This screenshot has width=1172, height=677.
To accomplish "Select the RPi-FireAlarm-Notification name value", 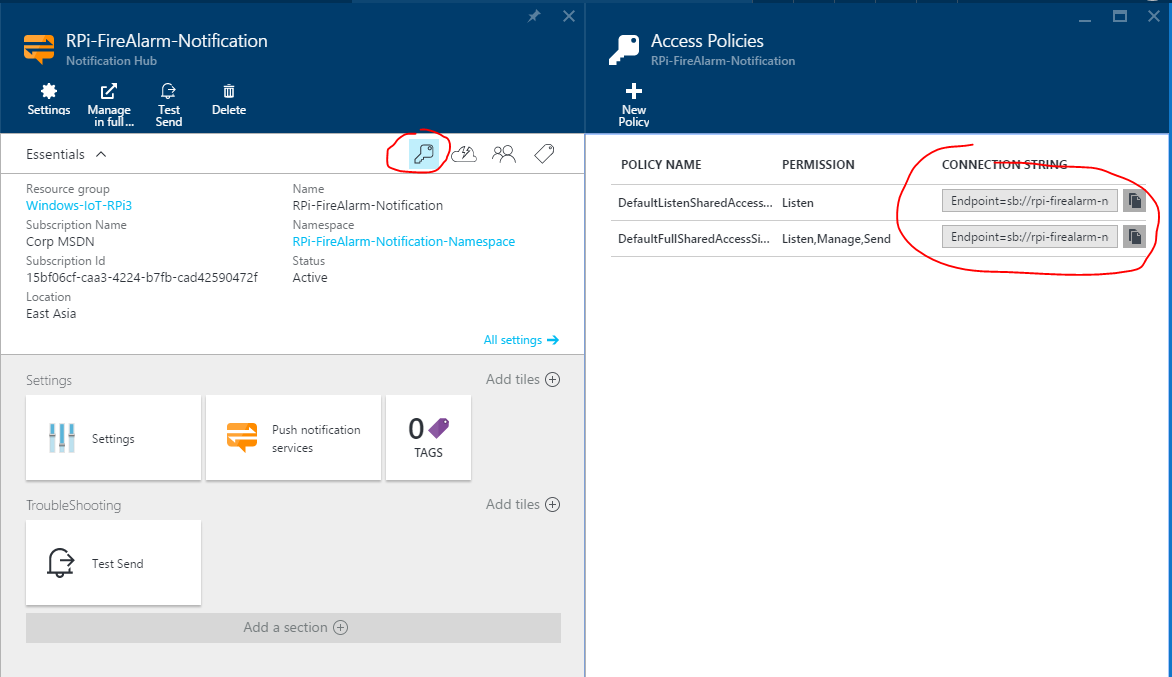I will (x=368, y=205).
